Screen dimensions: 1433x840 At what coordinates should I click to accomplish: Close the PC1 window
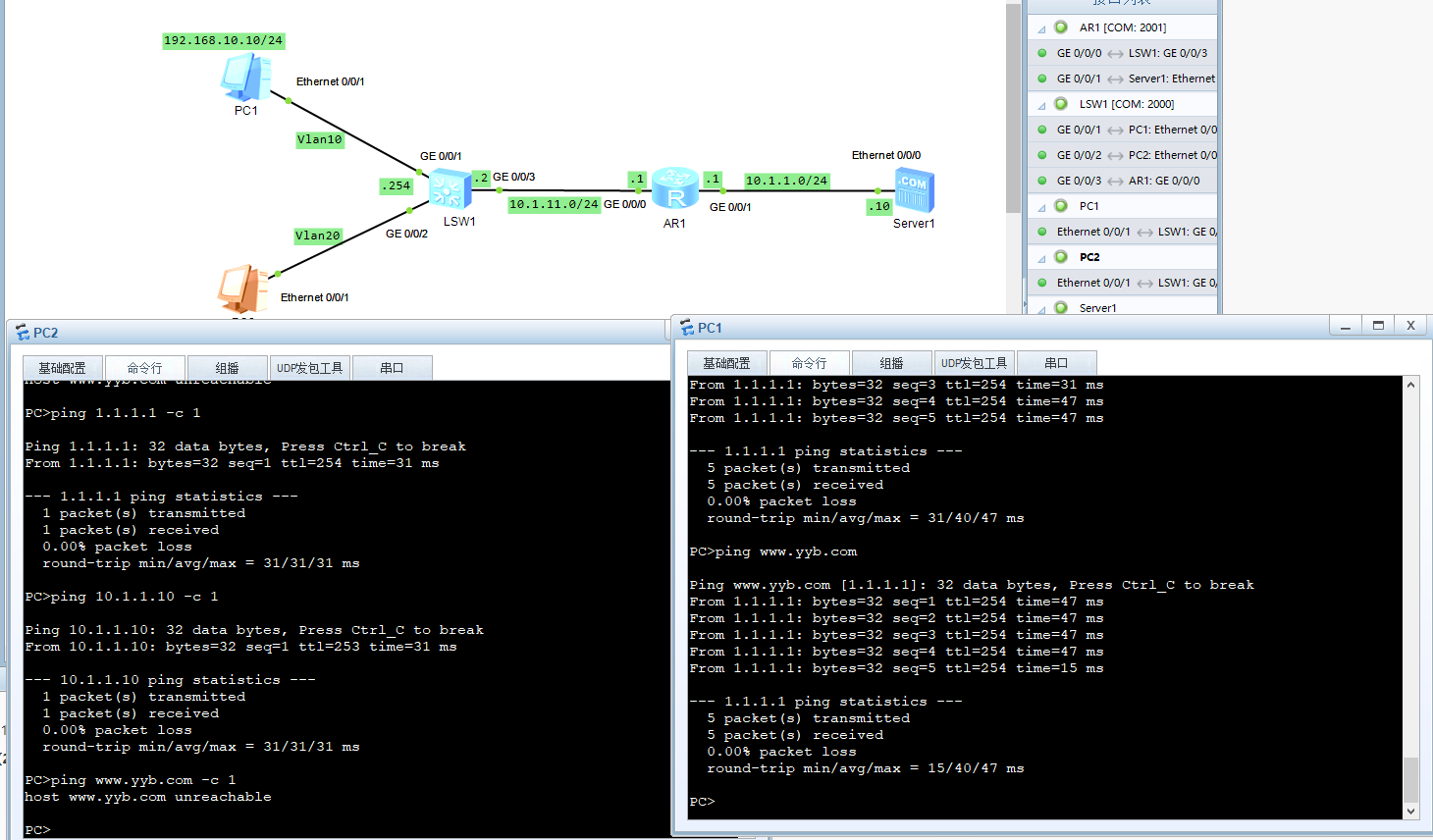click(1410, 326)
